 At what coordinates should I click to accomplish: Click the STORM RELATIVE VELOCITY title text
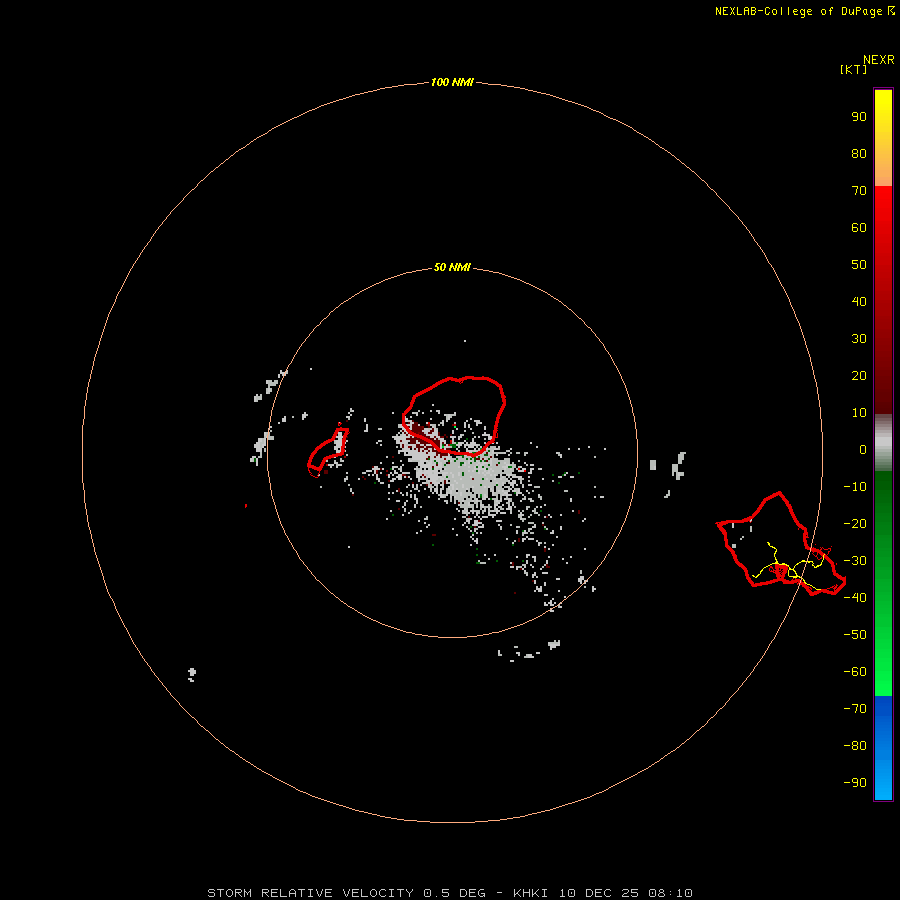(310, 893)
